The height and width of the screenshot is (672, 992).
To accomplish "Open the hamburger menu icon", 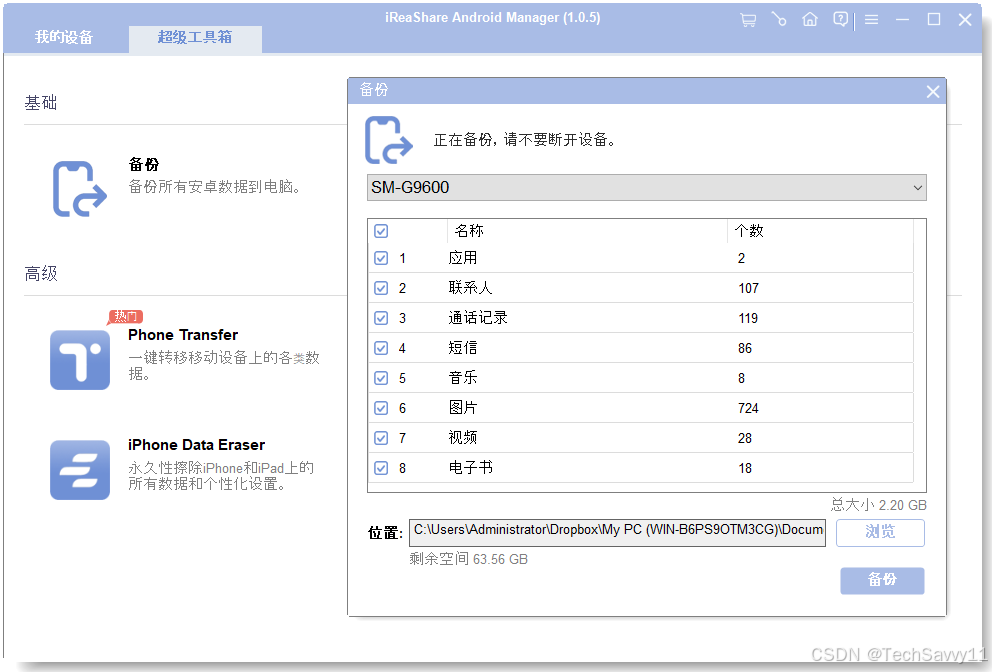I will click(x=871, y=20).
